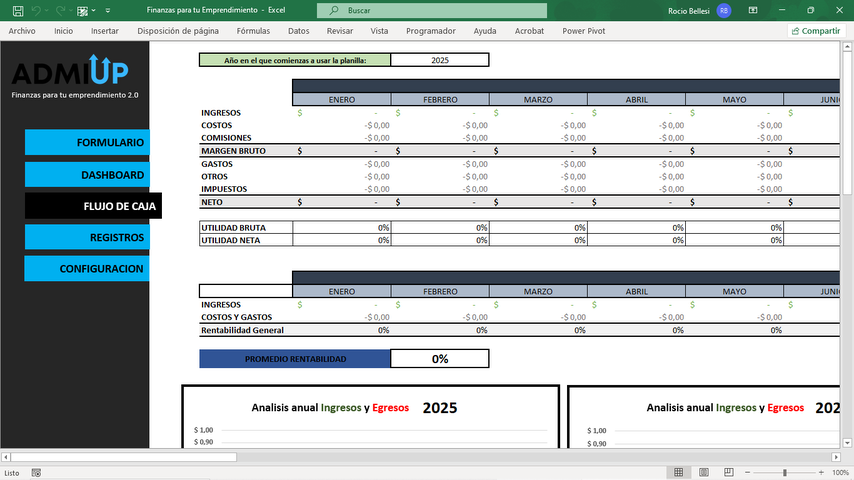Open the Ayuda tab
This screenshot has width=854, height=480.
pyautogui.click(x=485, y=31)
